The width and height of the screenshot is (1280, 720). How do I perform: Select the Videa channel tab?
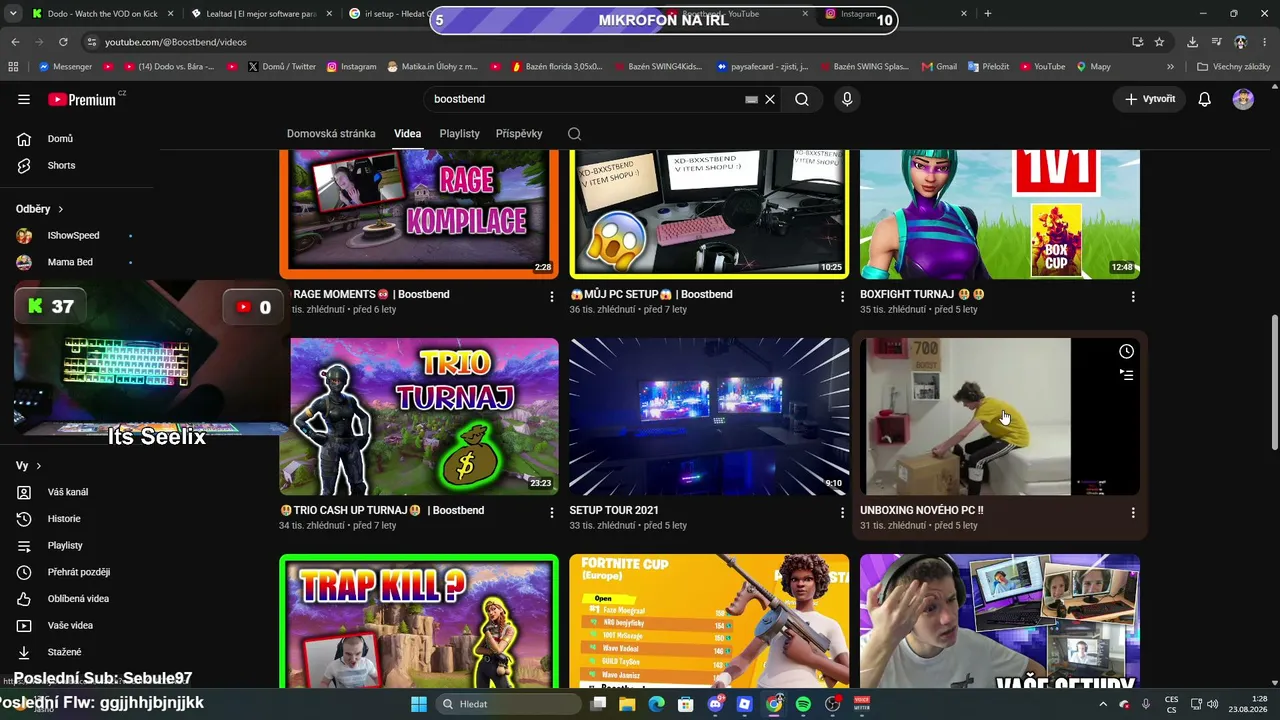coord(407,134)
